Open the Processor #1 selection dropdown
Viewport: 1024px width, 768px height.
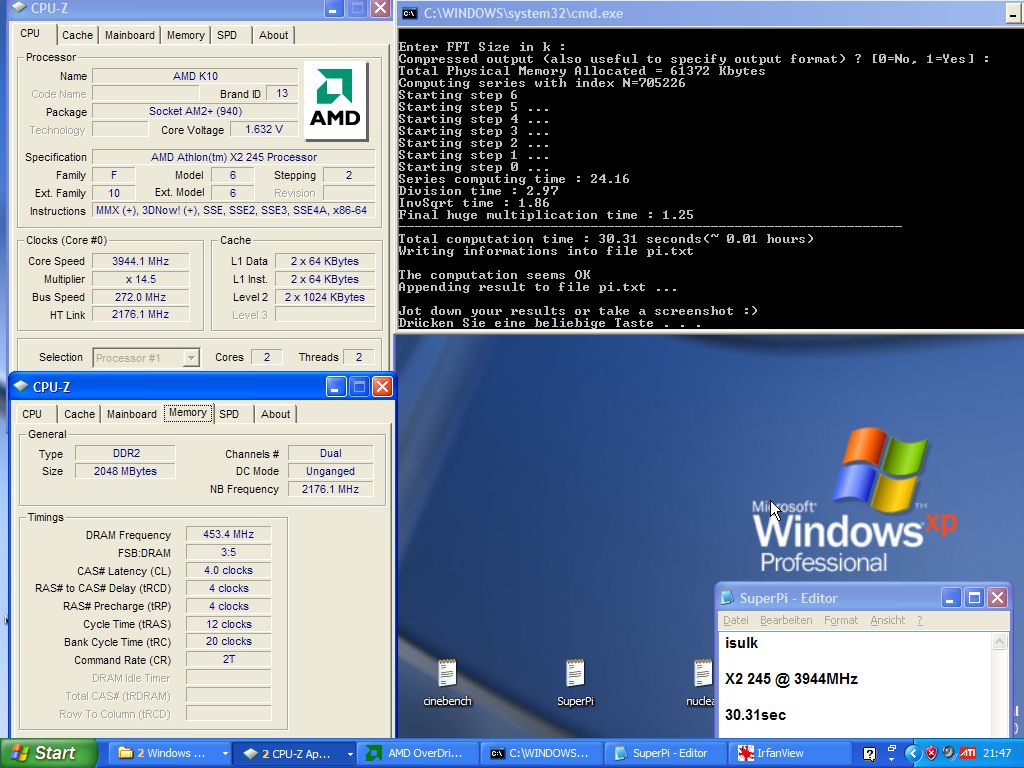point(191,358)
